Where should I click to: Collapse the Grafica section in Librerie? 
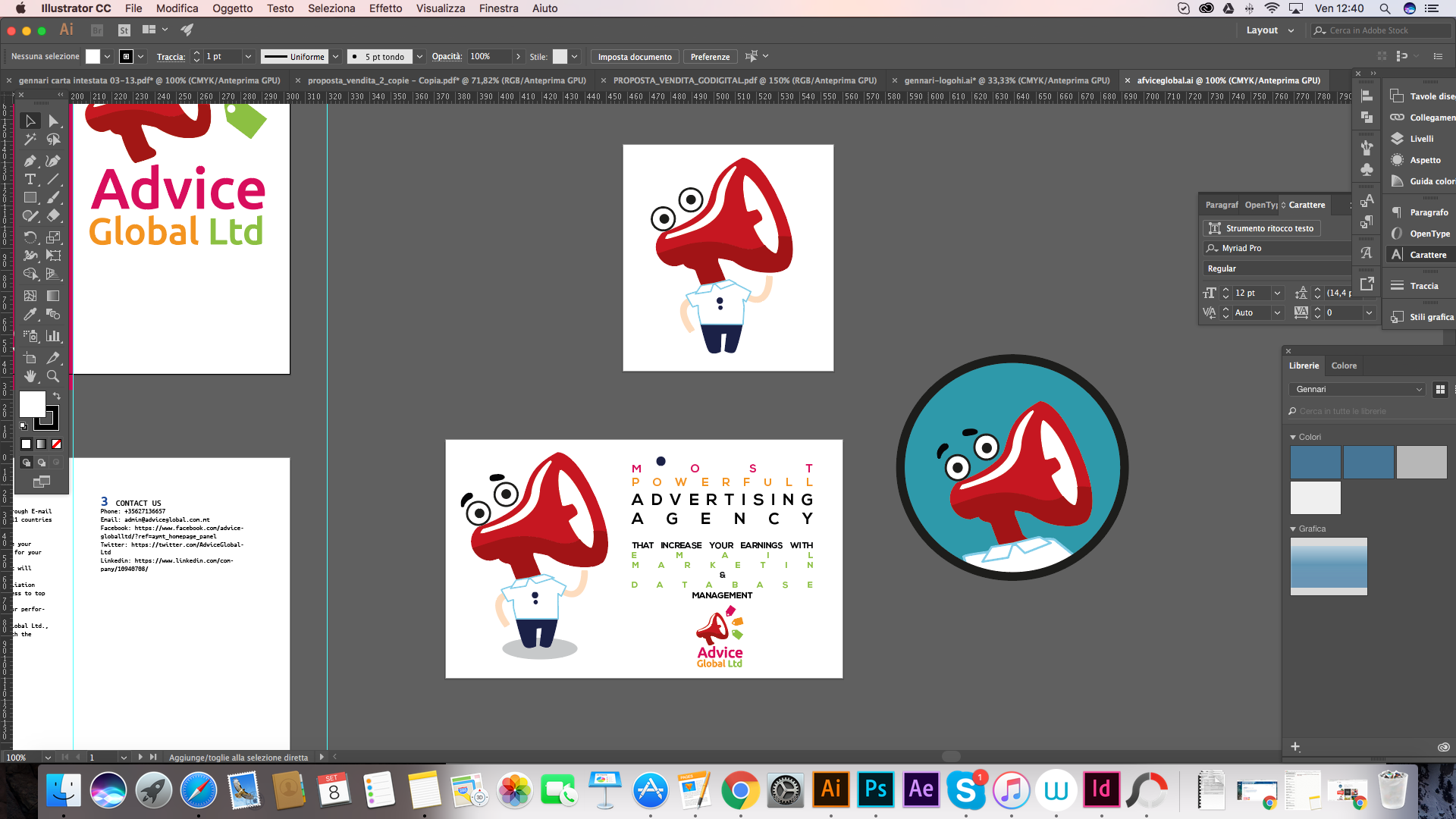click(1293, 529)
